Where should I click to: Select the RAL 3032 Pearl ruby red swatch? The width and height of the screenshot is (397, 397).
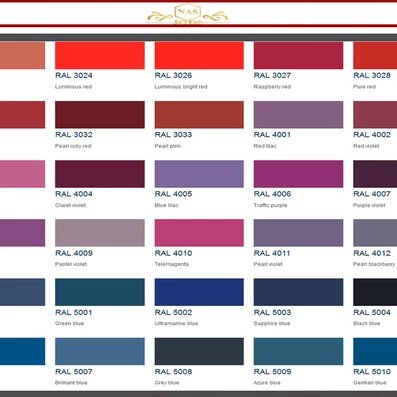[100, 115]
